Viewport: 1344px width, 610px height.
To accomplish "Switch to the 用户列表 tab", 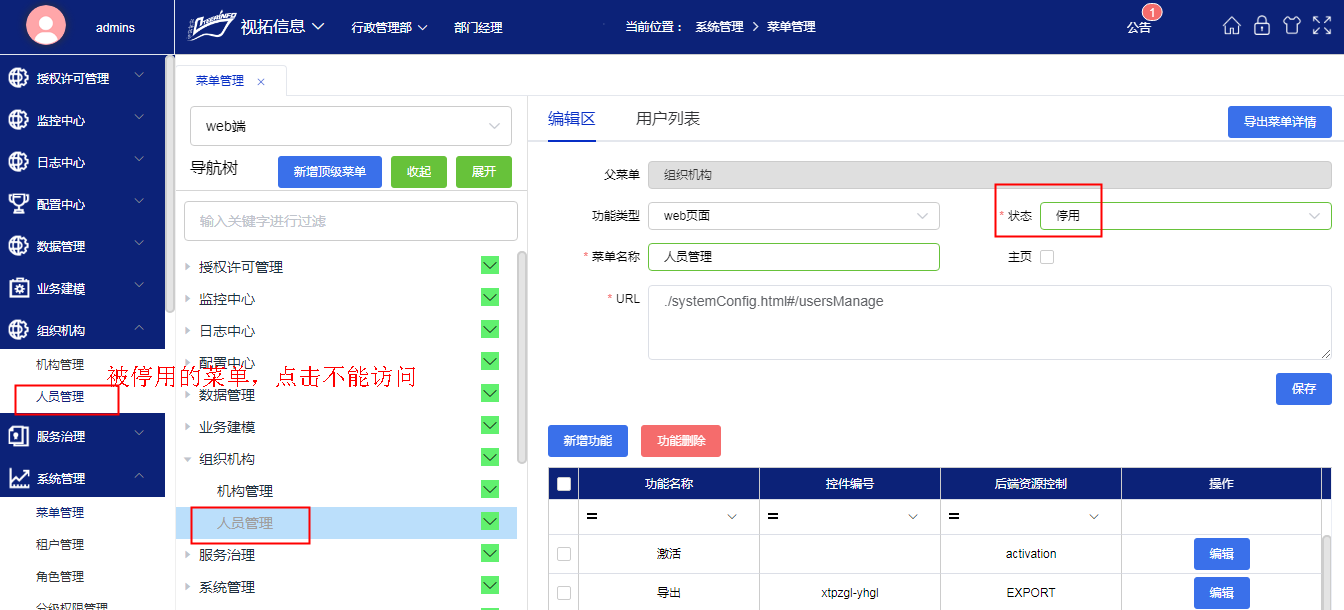I will (x=667, y=119).
